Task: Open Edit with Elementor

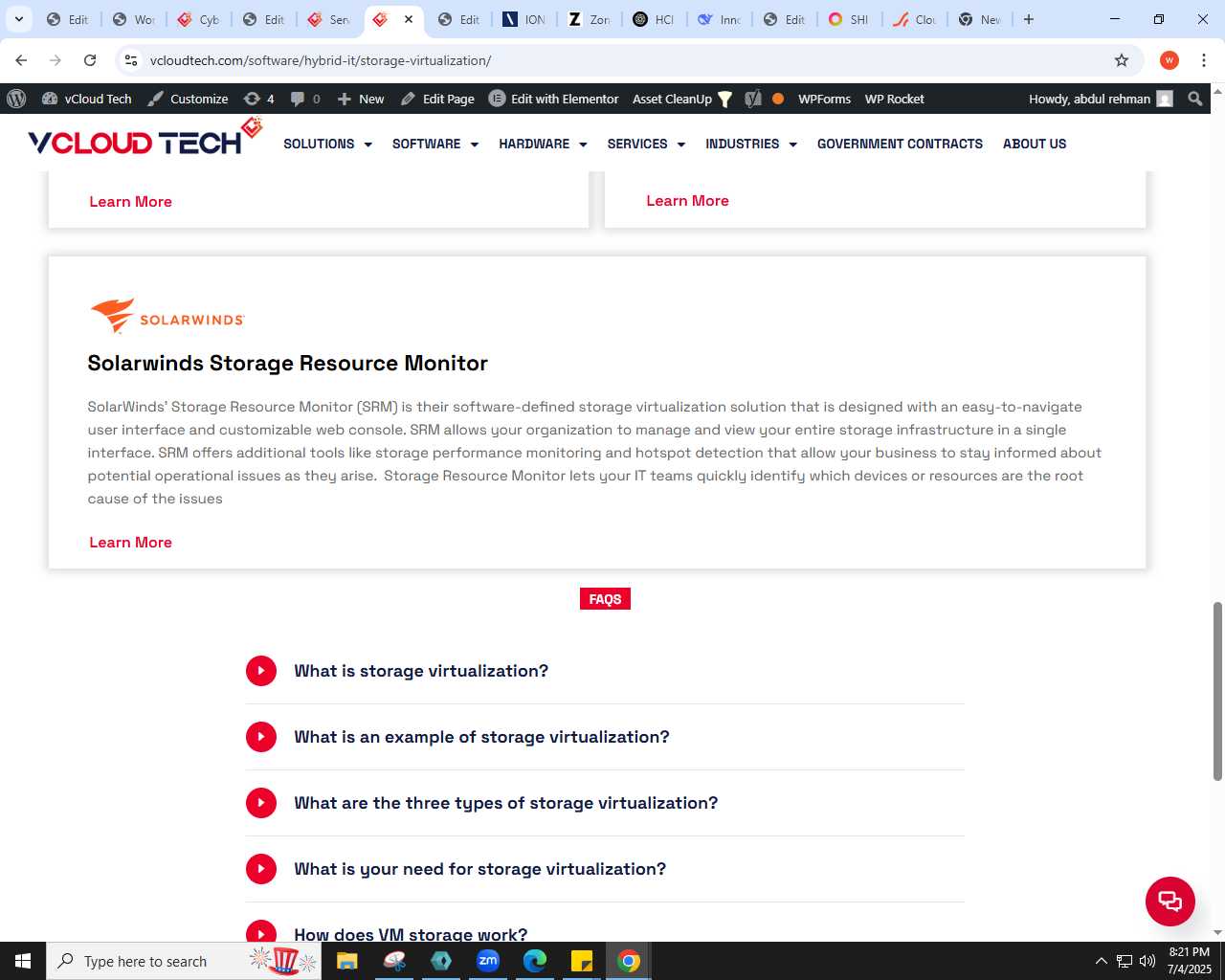Action: pos(554,99)
